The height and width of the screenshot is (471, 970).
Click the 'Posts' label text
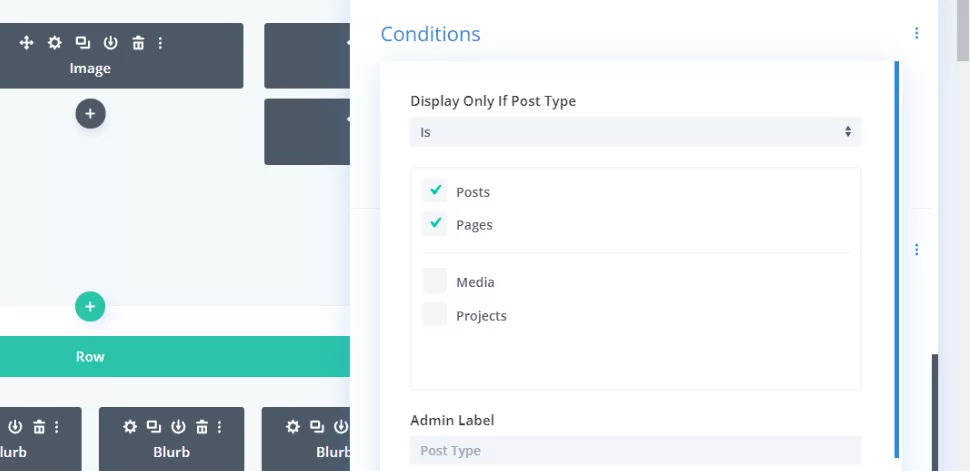(473, 192)
